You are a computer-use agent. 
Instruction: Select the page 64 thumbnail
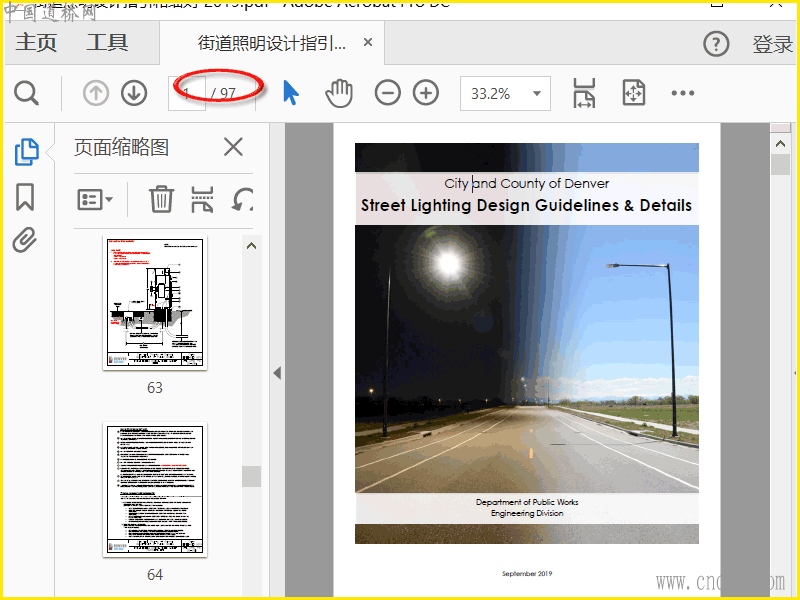coord(155,490)
